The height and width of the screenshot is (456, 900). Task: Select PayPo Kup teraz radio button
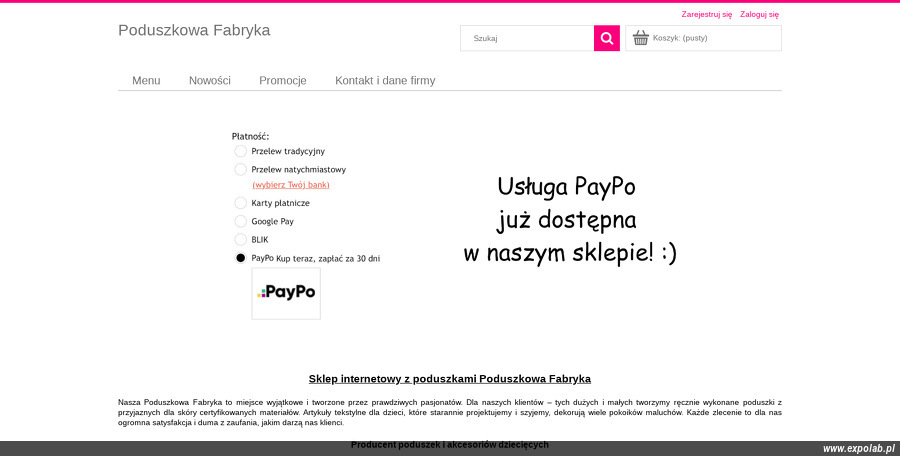tap(240, 258)
